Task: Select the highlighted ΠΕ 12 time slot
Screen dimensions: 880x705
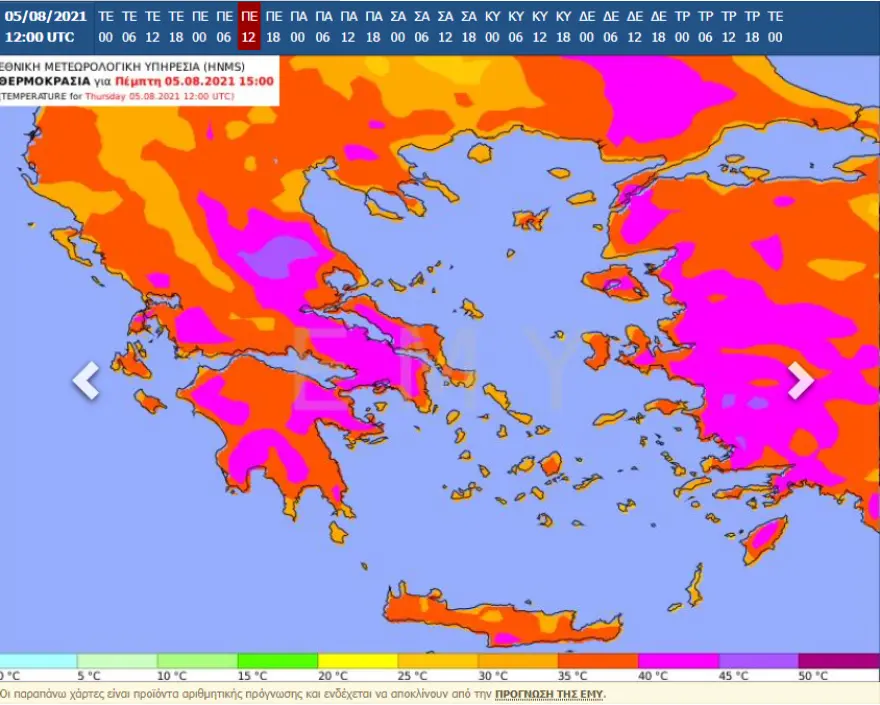Action: click(249, 27)
